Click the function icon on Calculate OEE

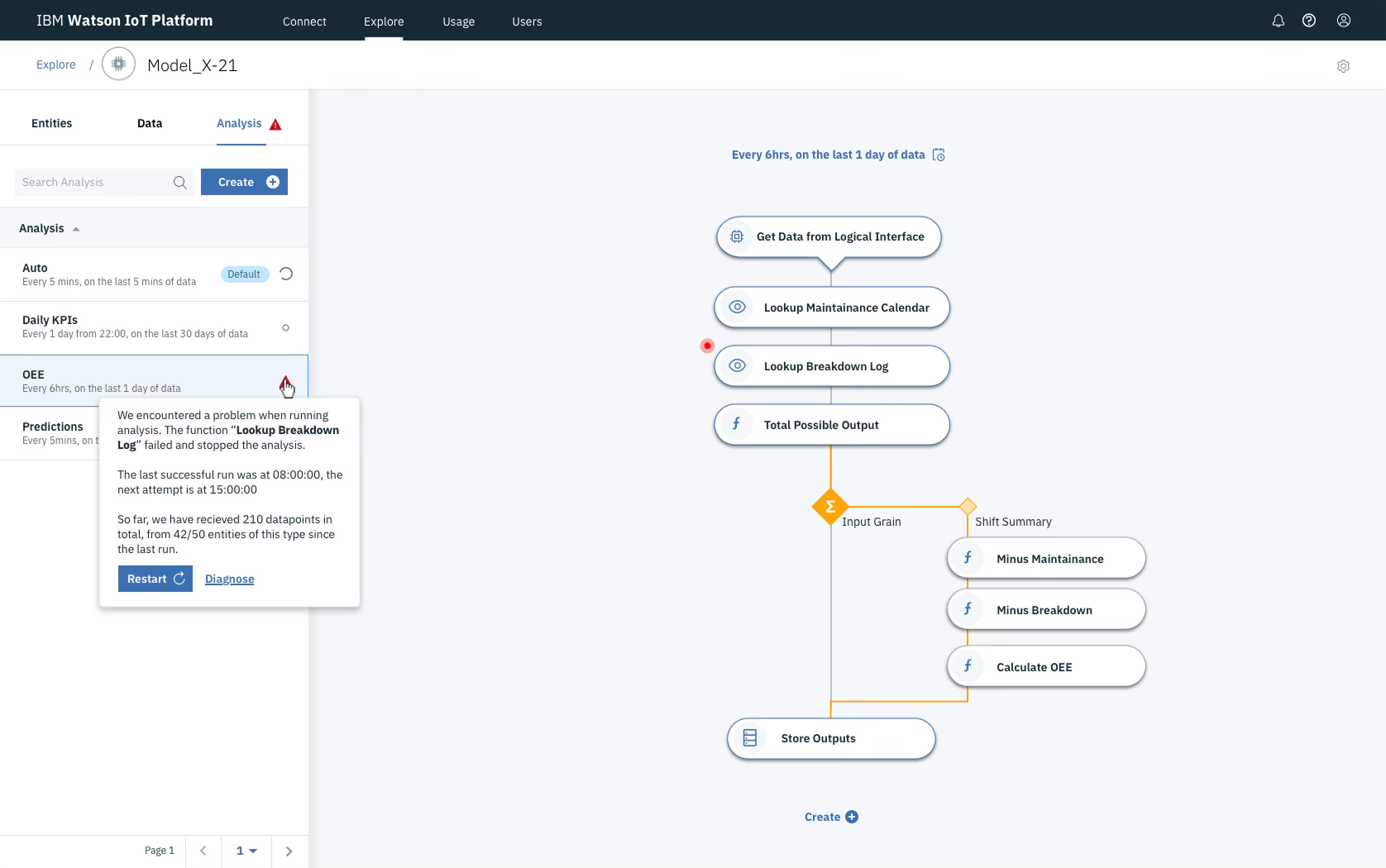click(x=968, y=666)
